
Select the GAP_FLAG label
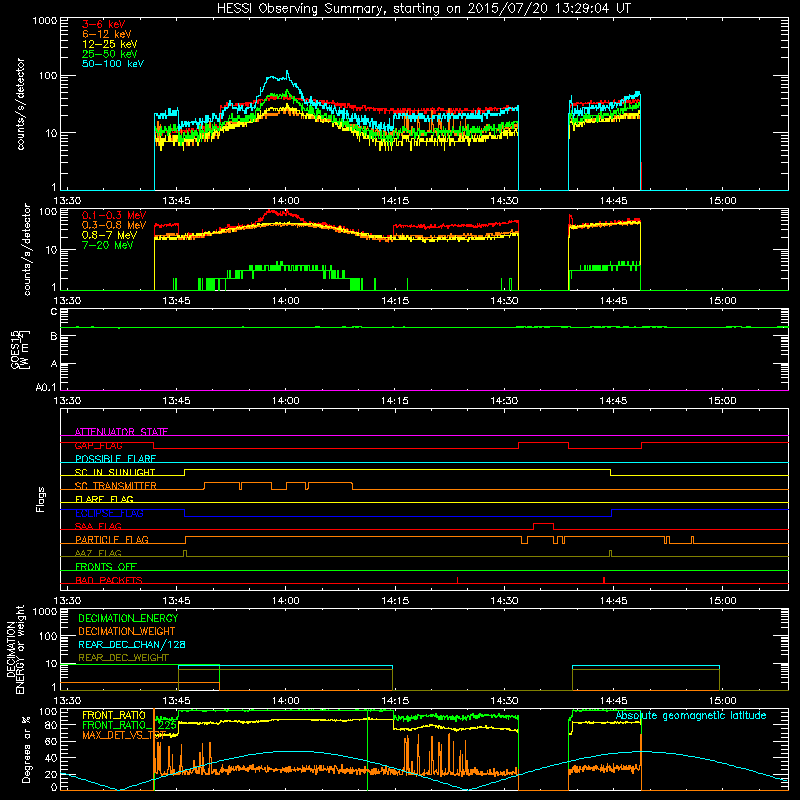98,445
